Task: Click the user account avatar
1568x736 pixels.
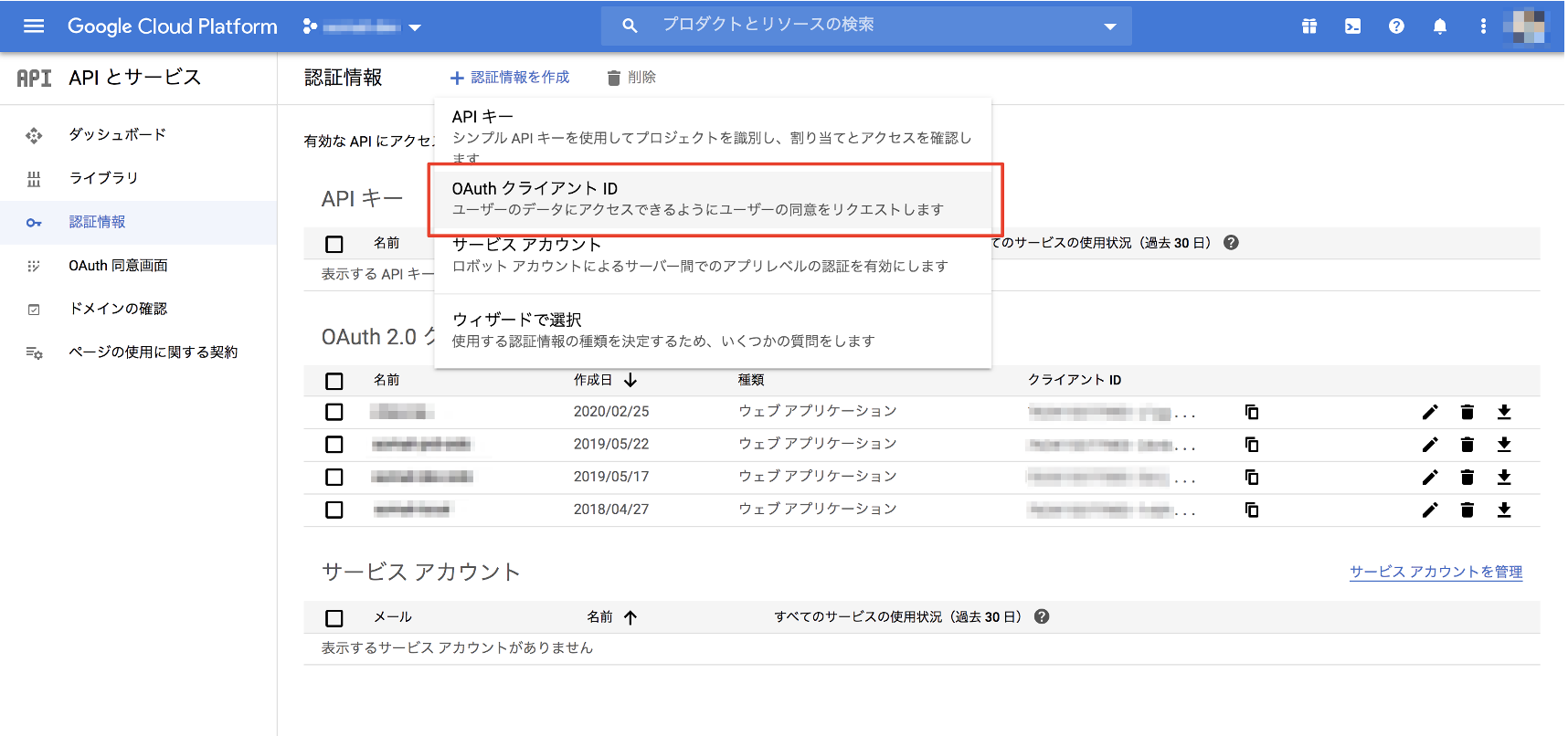Action: click(1525, 26)
